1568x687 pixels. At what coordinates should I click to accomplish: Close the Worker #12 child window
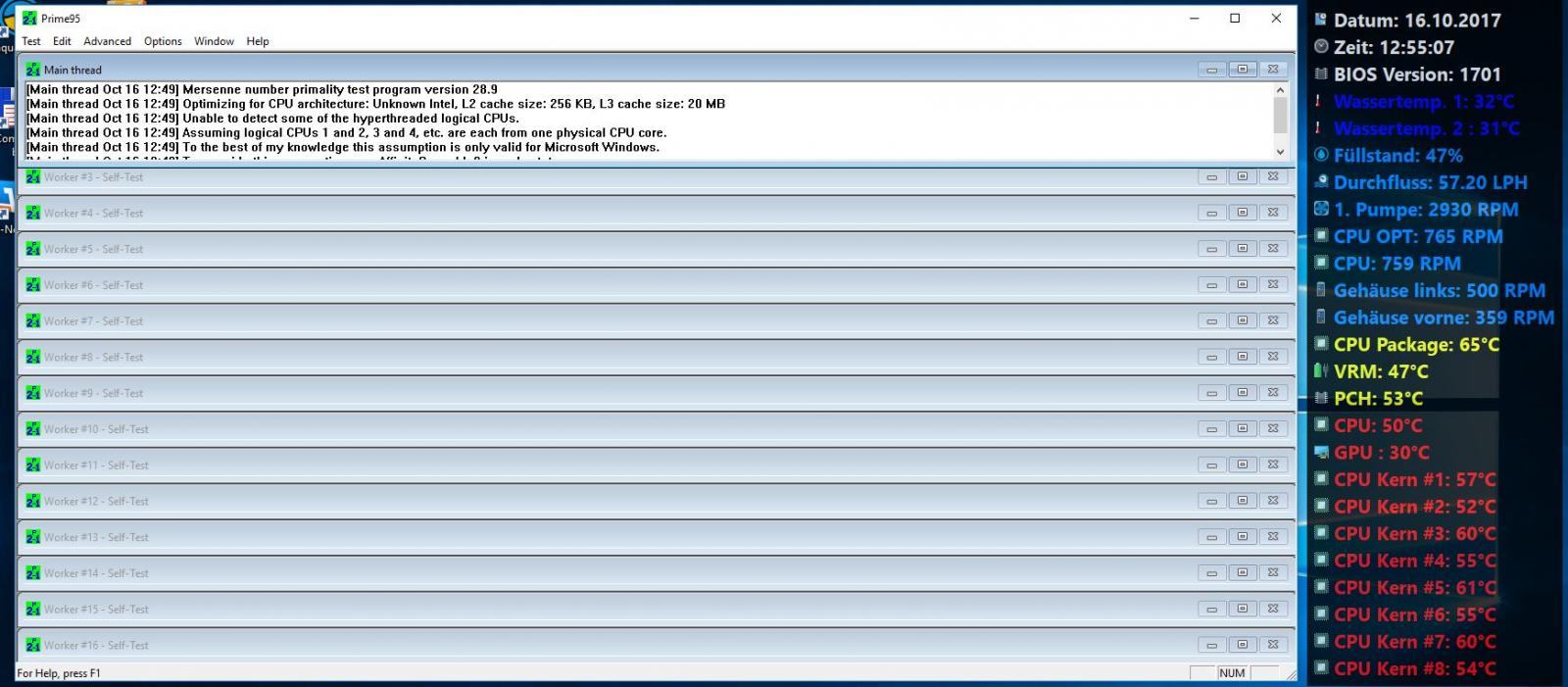coord(1273,500)
